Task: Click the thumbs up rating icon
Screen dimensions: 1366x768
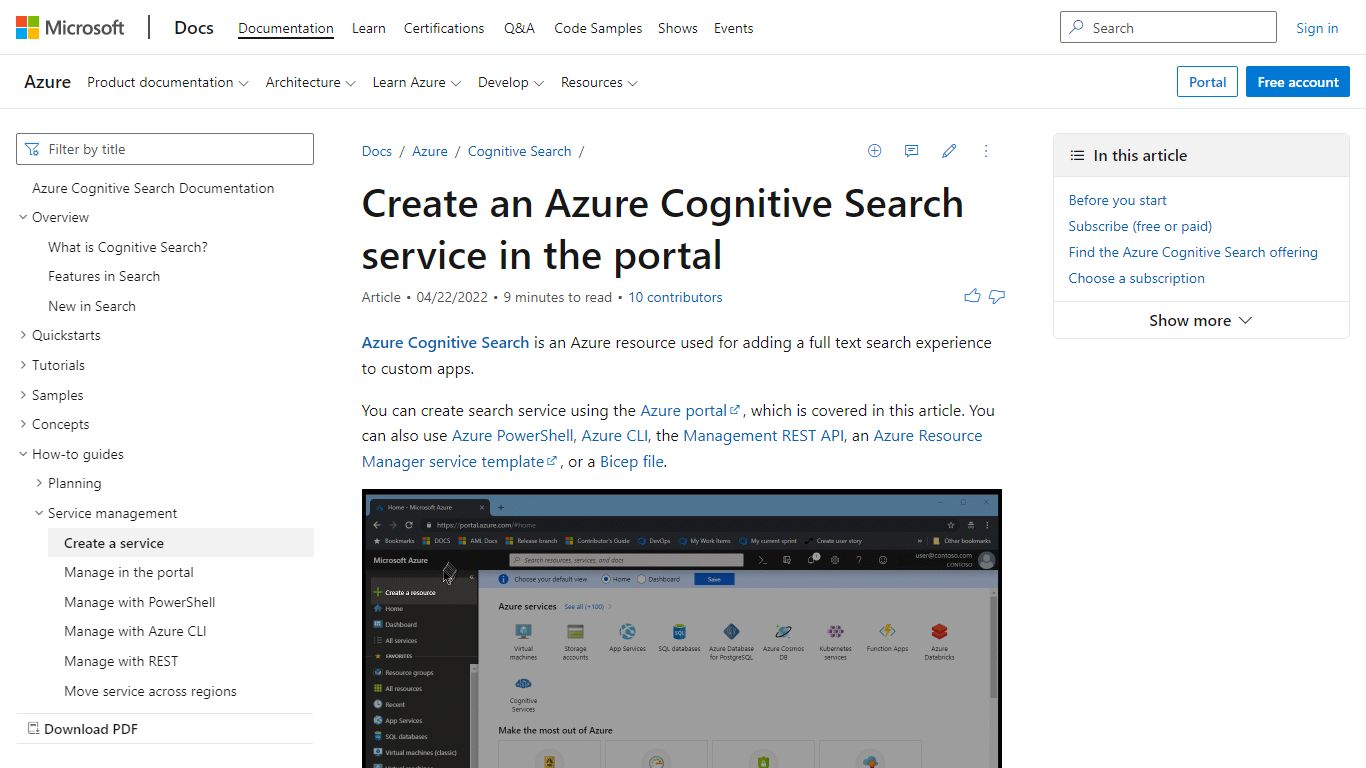Action: point(972,296)
